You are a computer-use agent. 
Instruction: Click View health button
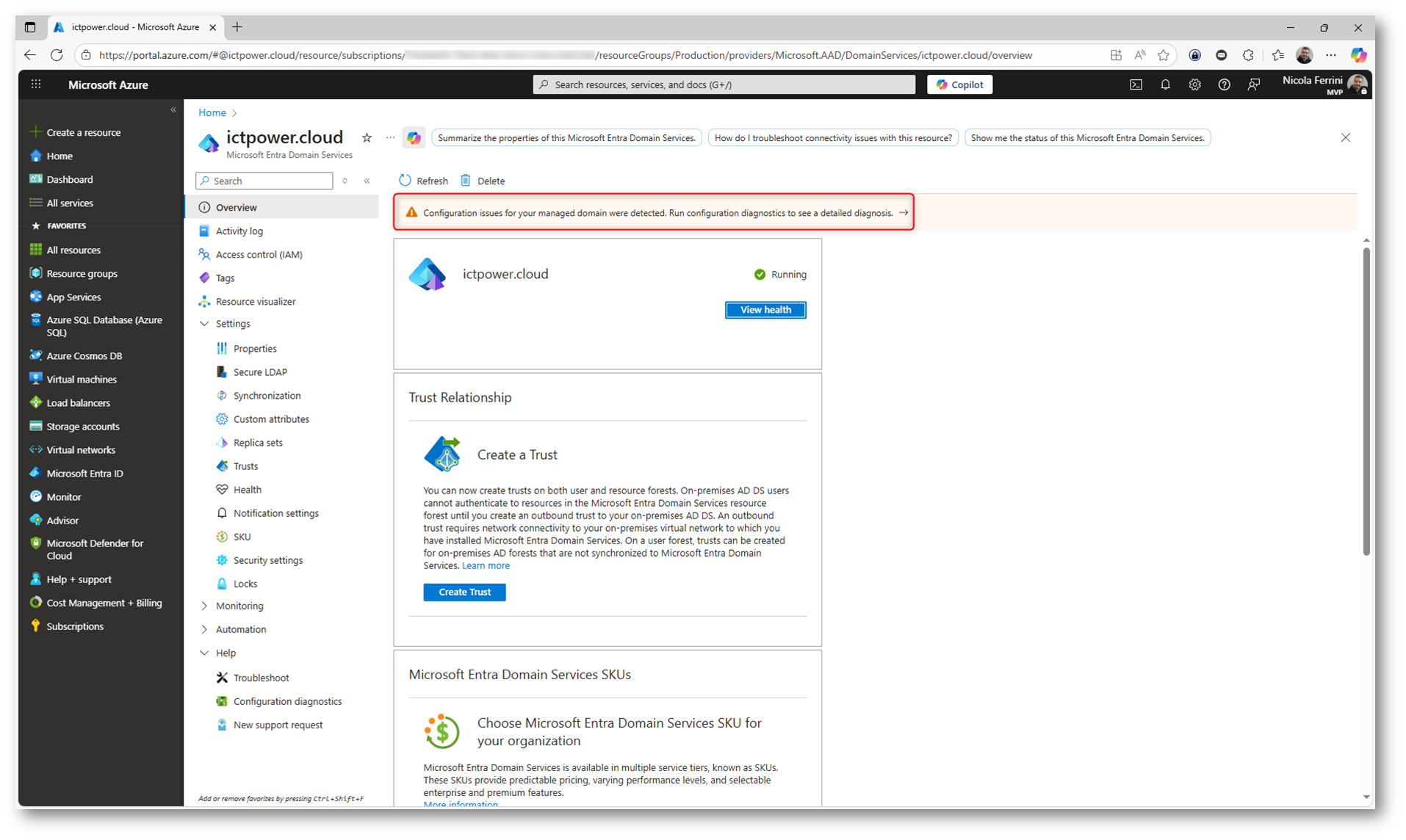(765, 310)
